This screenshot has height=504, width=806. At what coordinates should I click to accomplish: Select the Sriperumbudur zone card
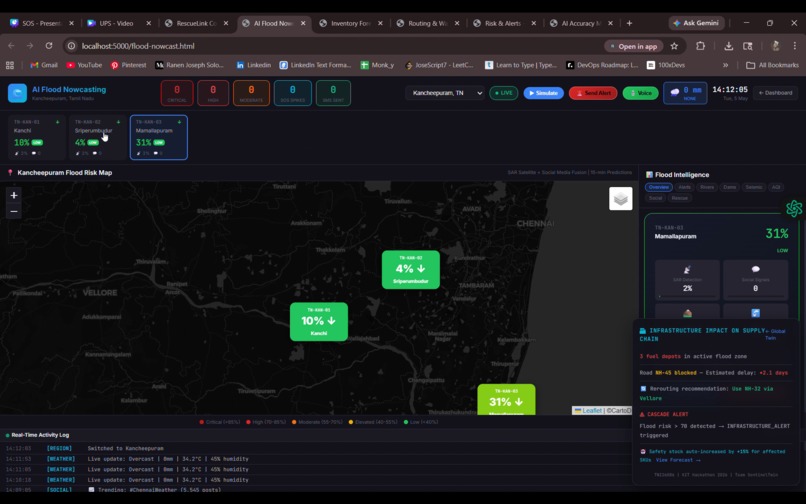point(97,137)
